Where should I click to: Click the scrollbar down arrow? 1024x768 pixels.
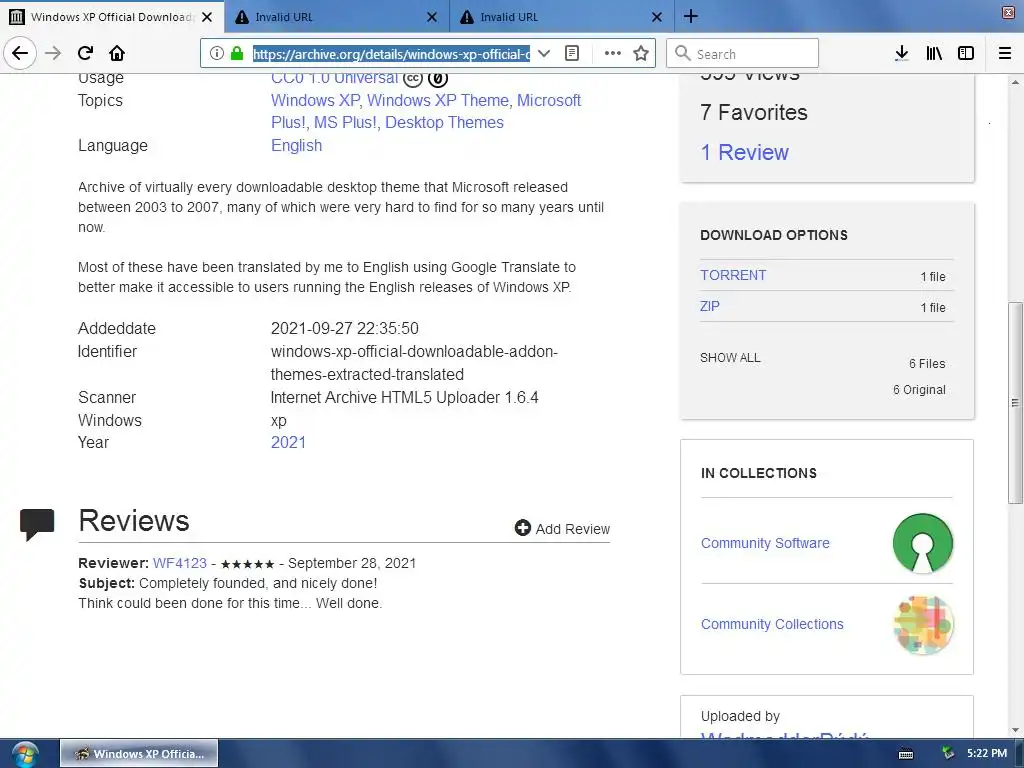tap(1015, 730)
